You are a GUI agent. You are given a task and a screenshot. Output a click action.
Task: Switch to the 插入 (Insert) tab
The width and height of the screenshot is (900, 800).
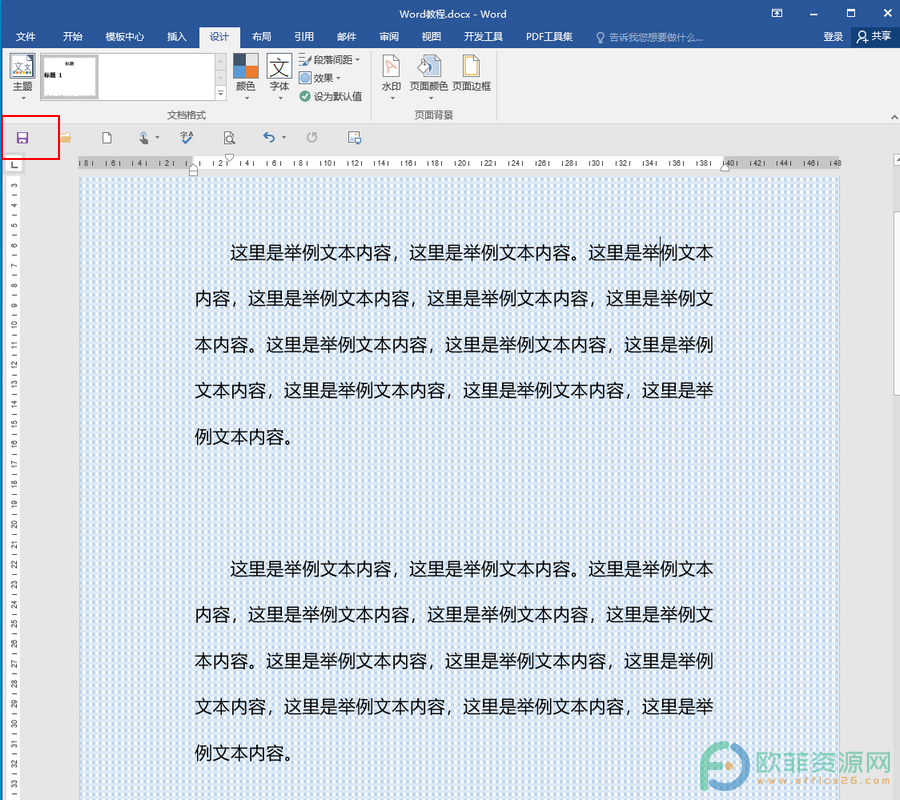tap(177, 37)
